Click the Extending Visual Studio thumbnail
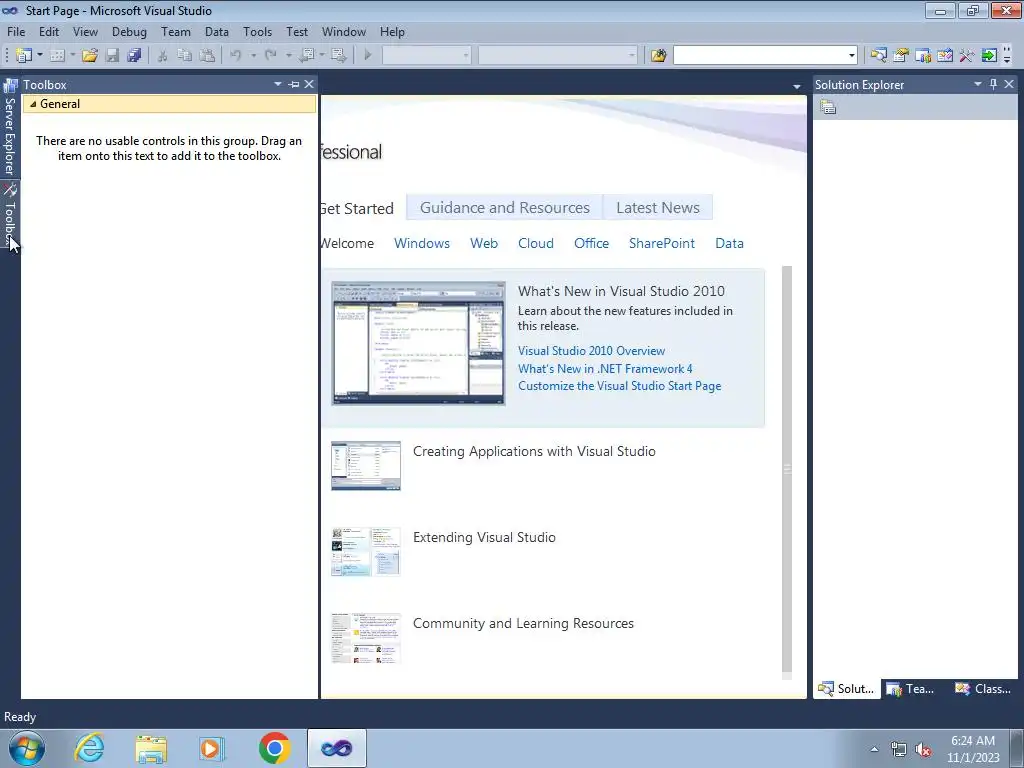The image size is (1024, 768). pyautogui.click(x=366, y=552)
